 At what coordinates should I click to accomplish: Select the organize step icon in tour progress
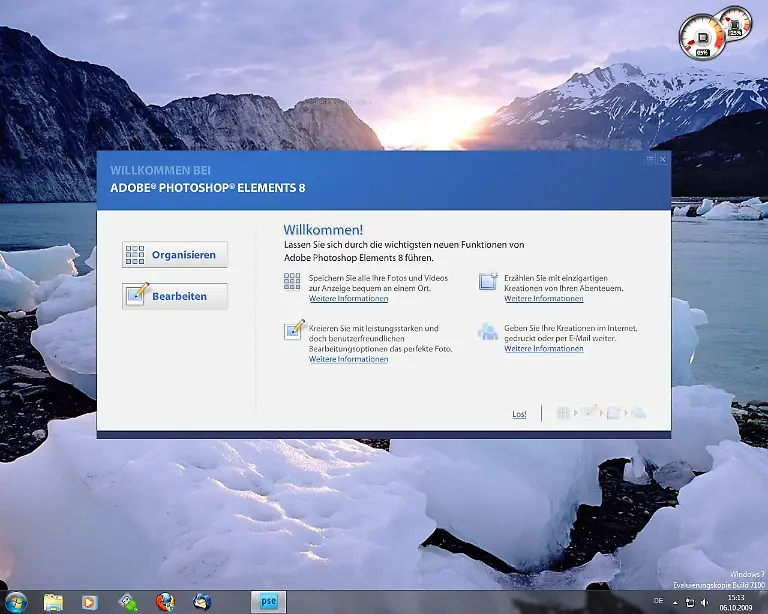point(564,413)
